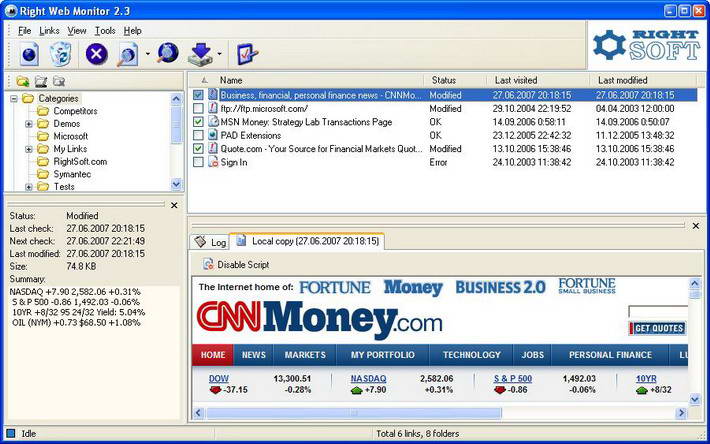Open the Tools menu
The image size is (710, 444).
point(105,31)
